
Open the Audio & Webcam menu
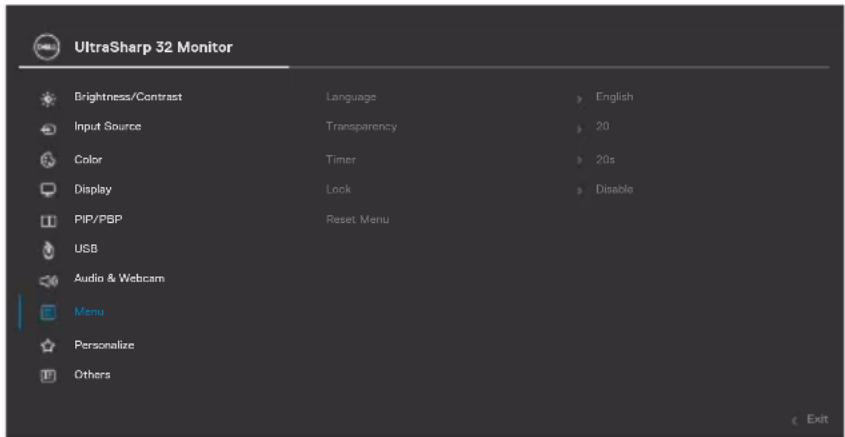coord(119,279)
